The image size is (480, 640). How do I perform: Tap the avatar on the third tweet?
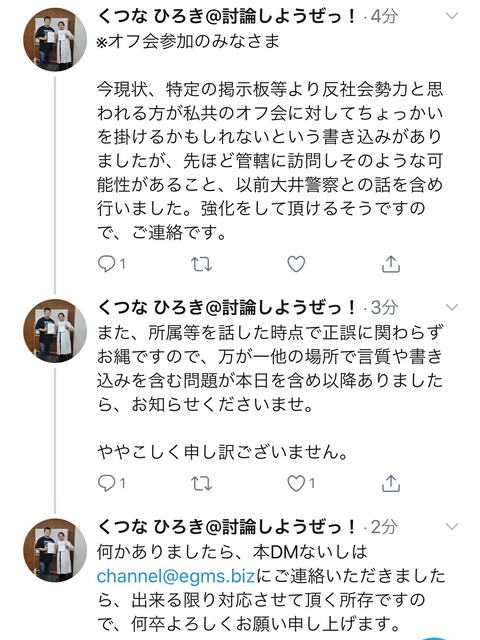(x=55, y=550)
